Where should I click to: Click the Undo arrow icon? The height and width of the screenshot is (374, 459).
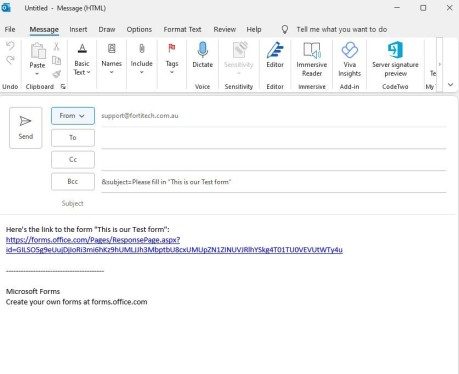(x=10, y=46)
